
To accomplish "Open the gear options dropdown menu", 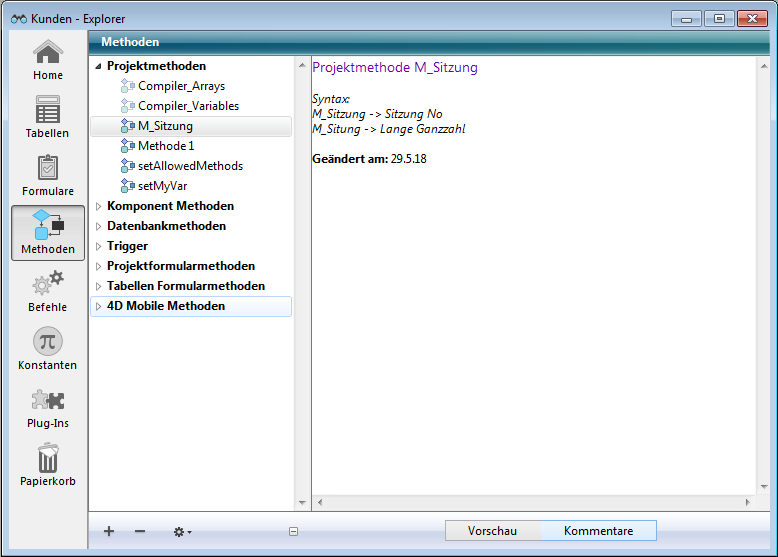I will (x=182, y=532).
